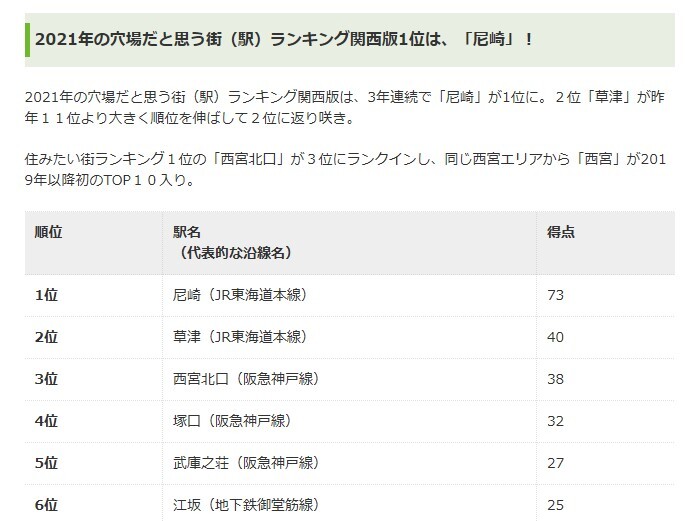Image resolution: width=685 pixels, height=521 pixels.
Task: Click the paragraph about 西宮北口 ranking third
Action: coord(345,169)
